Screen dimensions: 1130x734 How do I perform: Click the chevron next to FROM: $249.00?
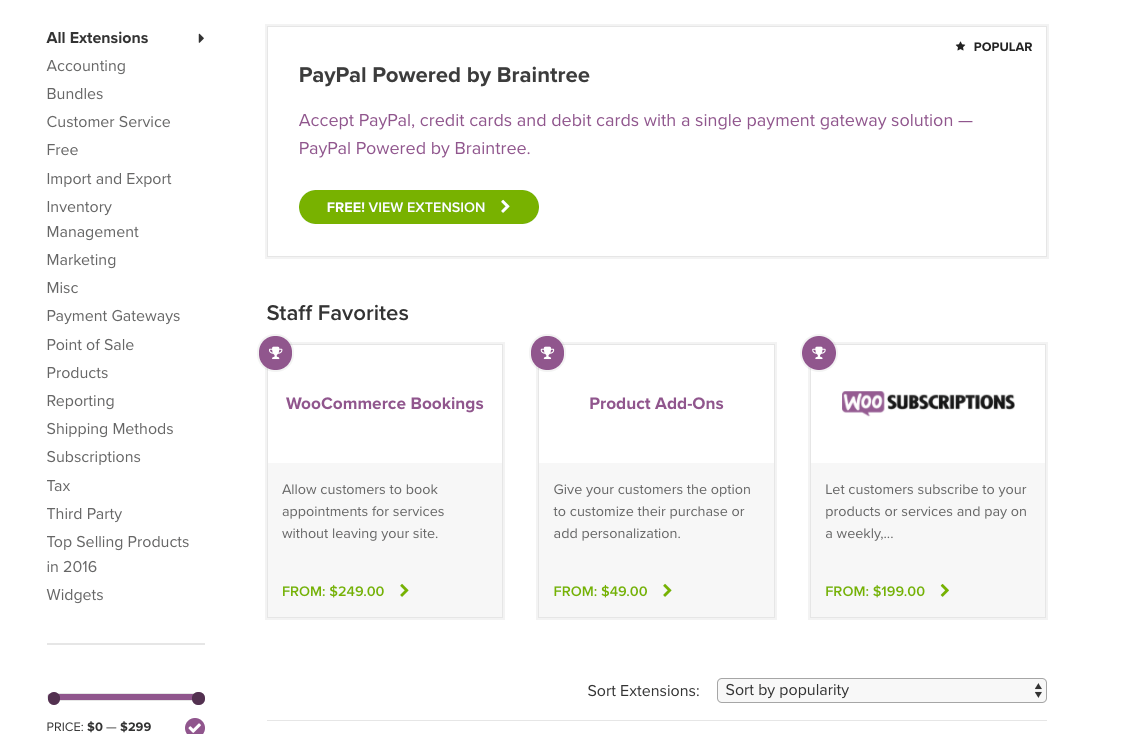tap(404, 591)
